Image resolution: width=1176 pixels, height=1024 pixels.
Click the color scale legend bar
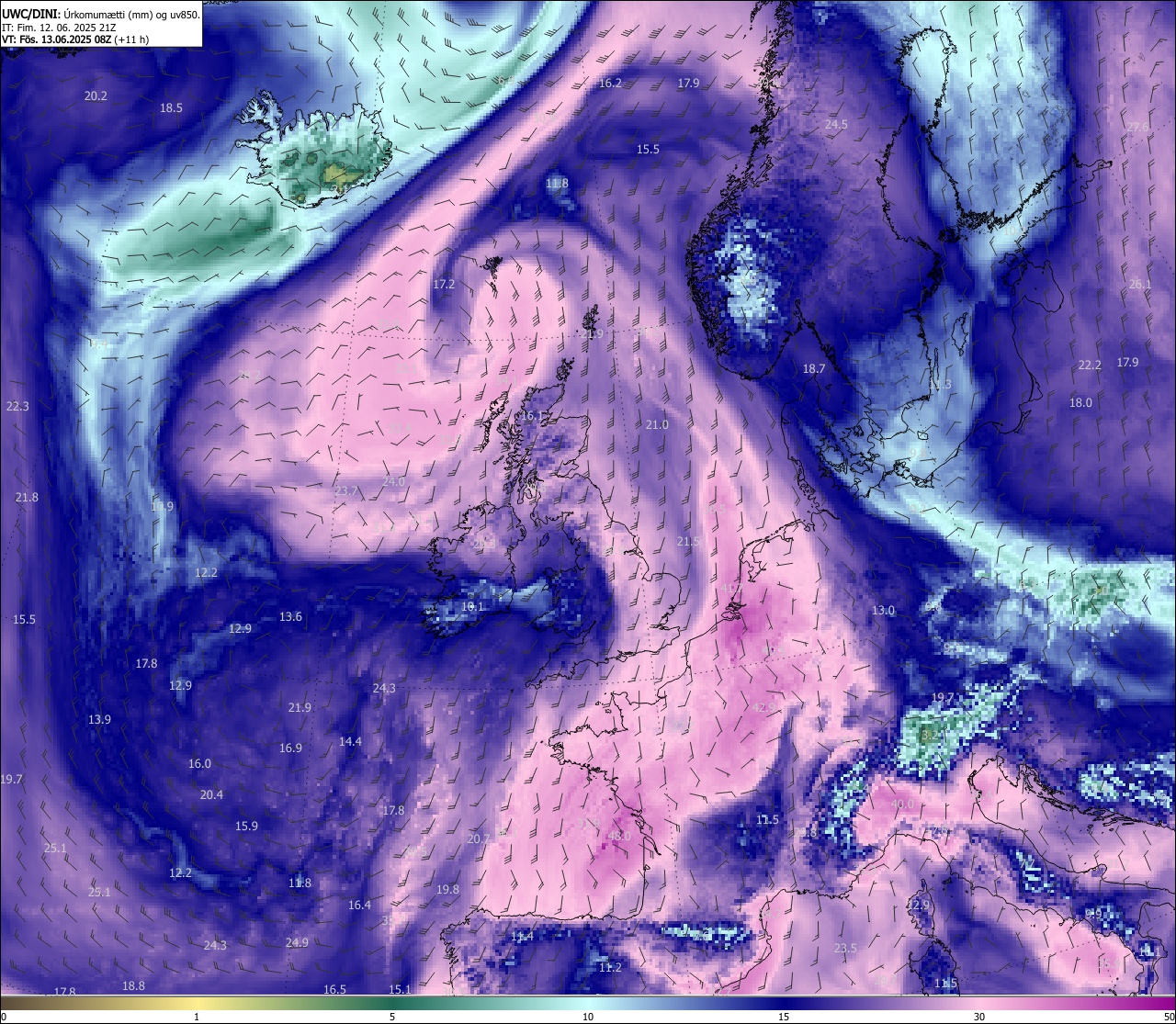tap(588, 1003)
